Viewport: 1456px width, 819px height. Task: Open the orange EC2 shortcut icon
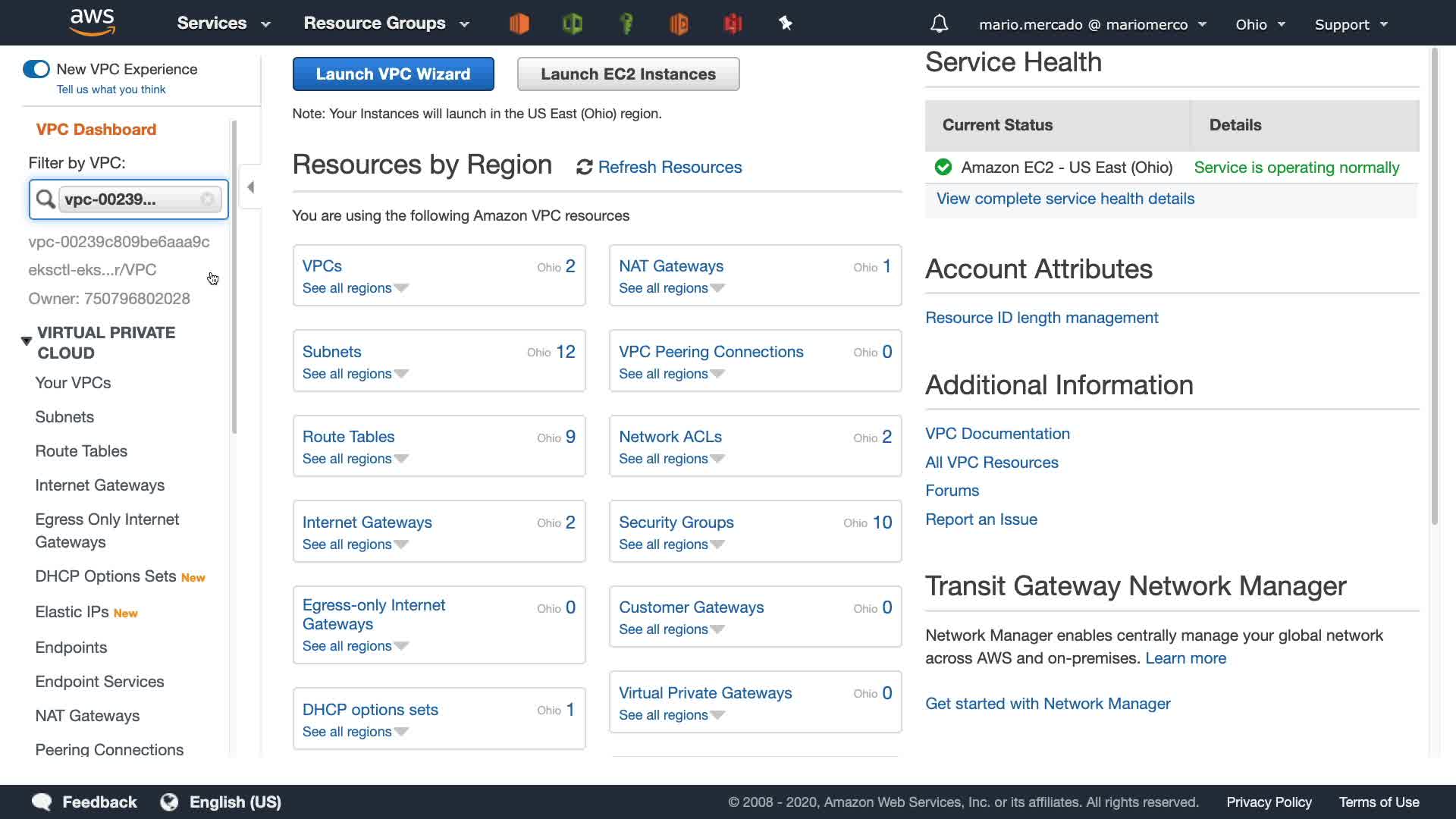tap(519, 24)
